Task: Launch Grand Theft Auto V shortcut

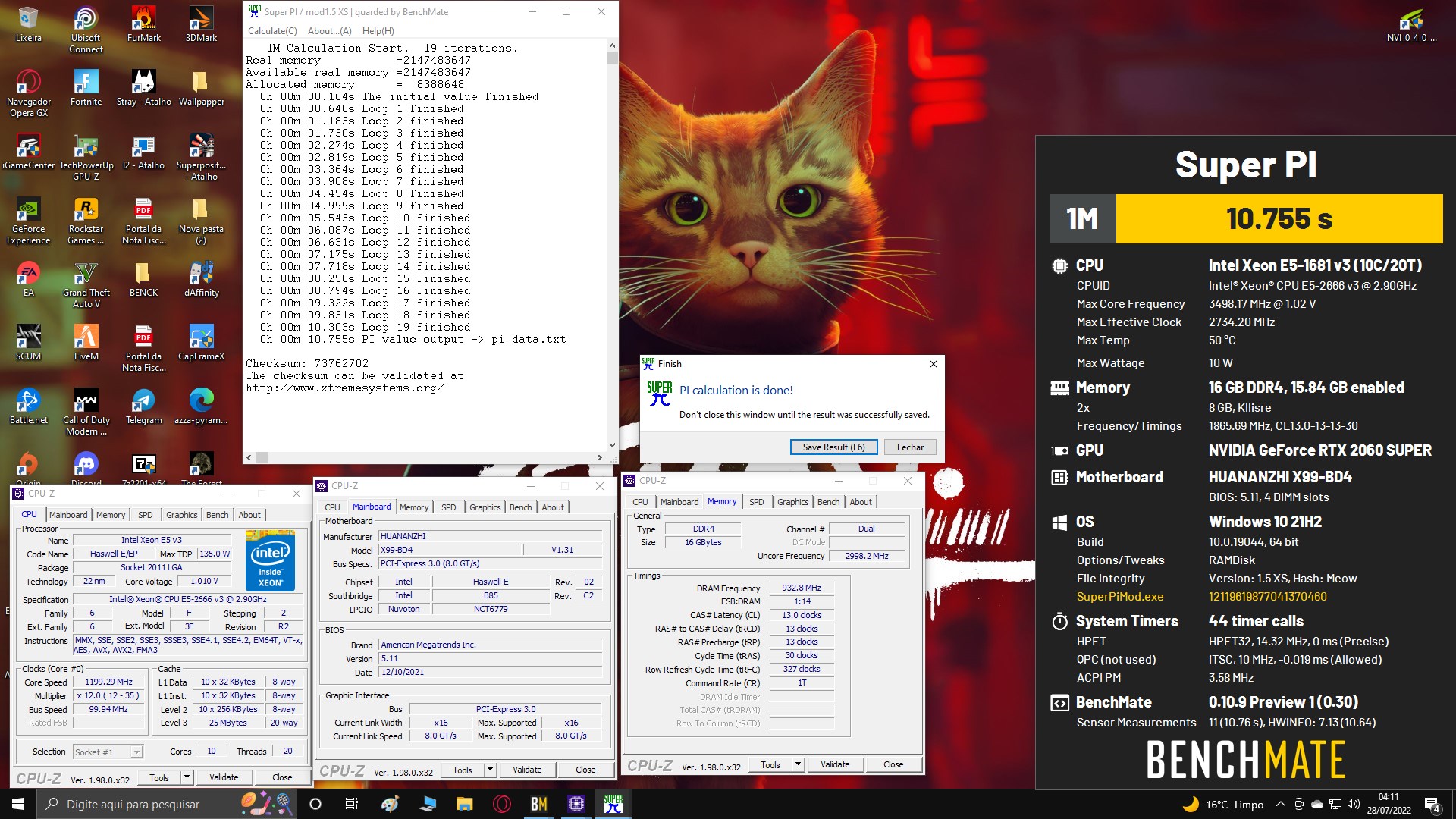Action: pyautogui.click(x=86, y=284)
